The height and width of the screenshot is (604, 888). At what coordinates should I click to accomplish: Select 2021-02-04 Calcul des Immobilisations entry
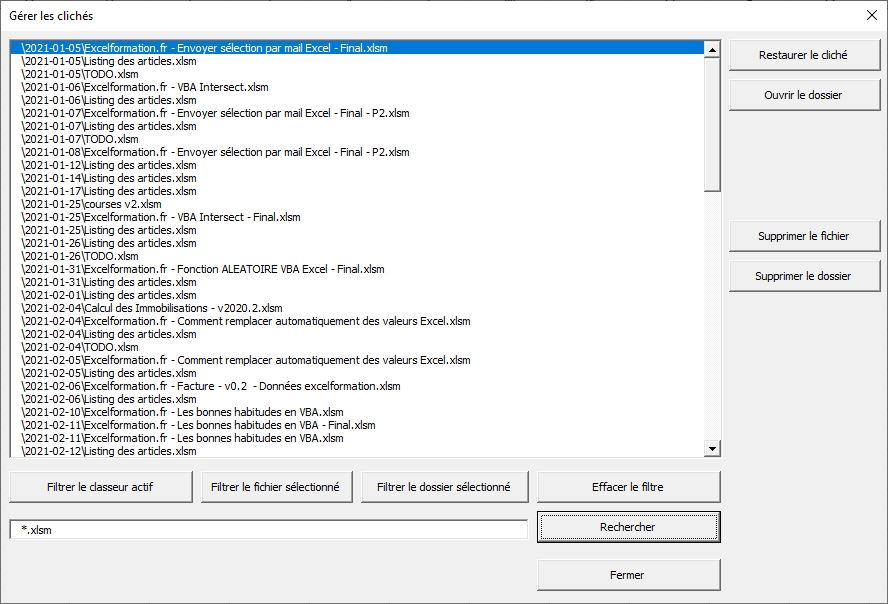tap(152, 308)
